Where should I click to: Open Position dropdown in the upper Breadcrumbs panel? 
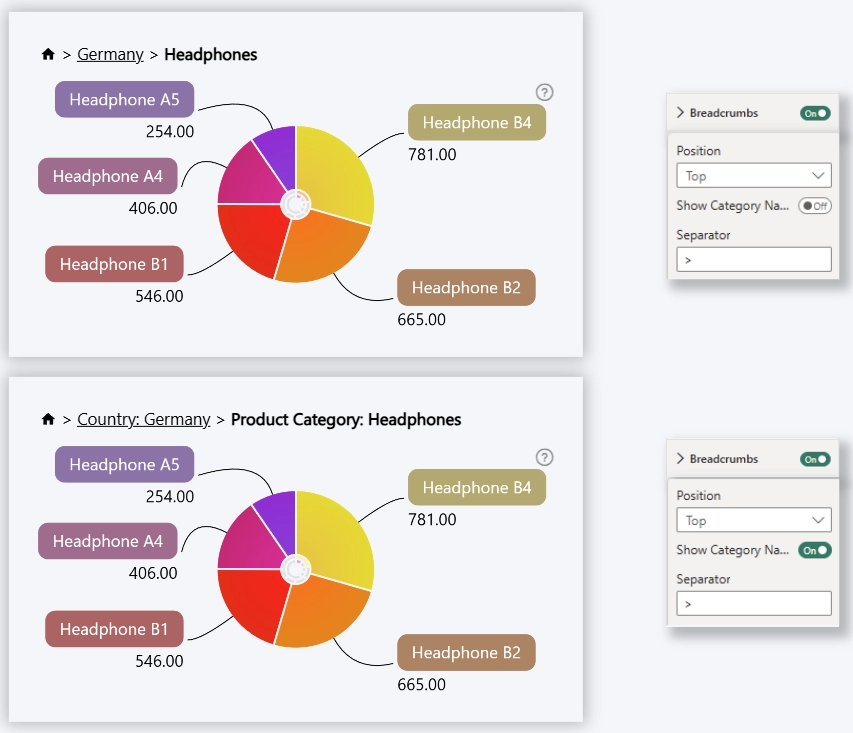753,176
